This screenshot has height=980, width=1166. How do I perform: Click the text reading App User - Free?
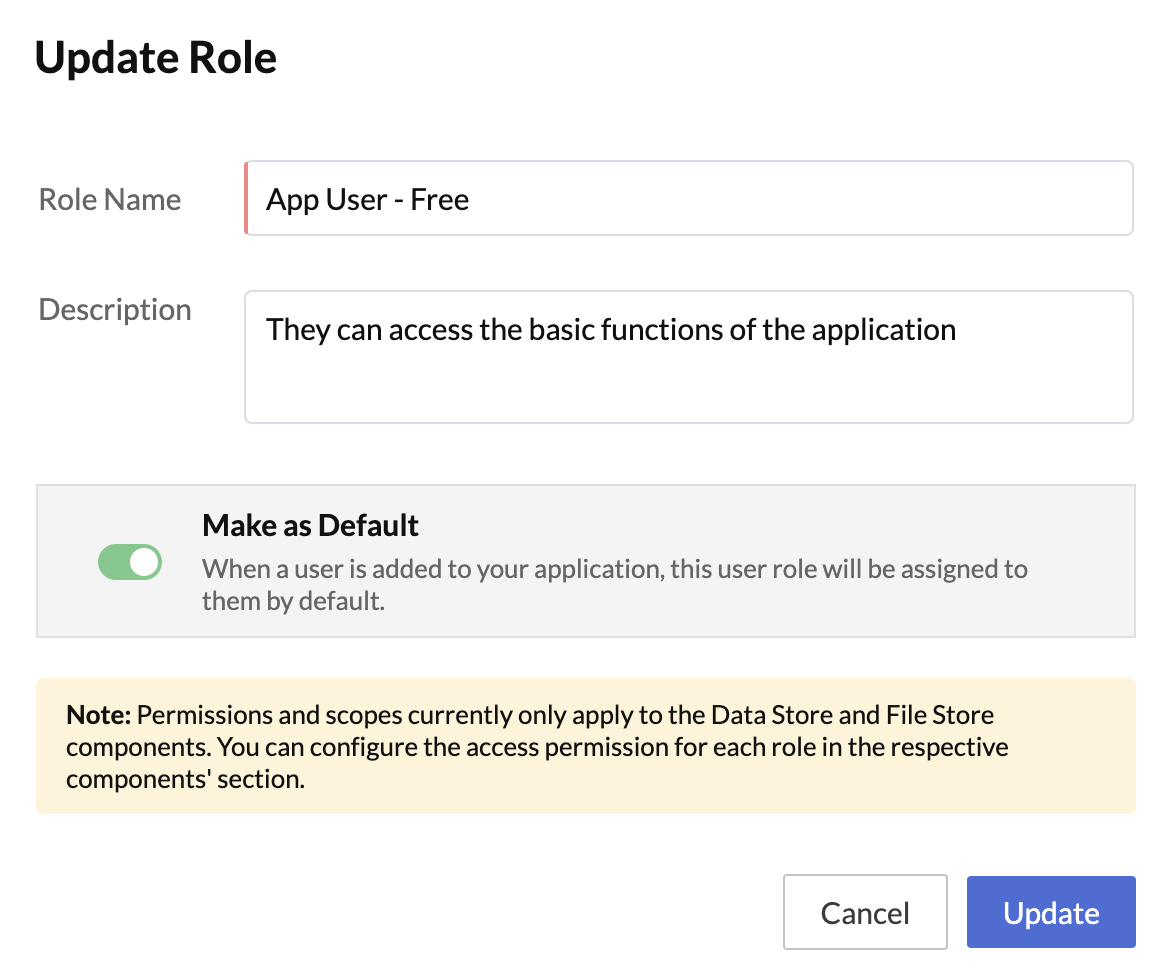(x=367, y=199)
